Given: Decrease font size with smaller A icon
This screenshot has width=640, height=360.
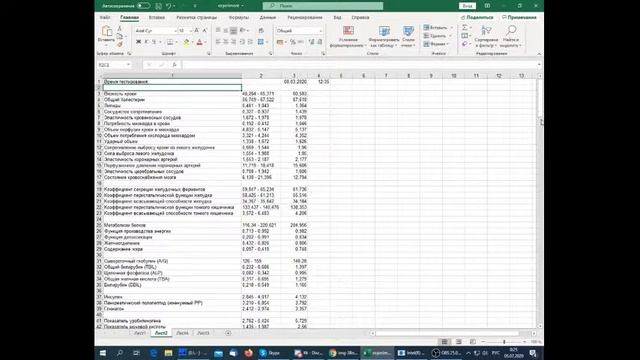Looking at the screenshot, I should pyautogui.click(x=204, y=31).
